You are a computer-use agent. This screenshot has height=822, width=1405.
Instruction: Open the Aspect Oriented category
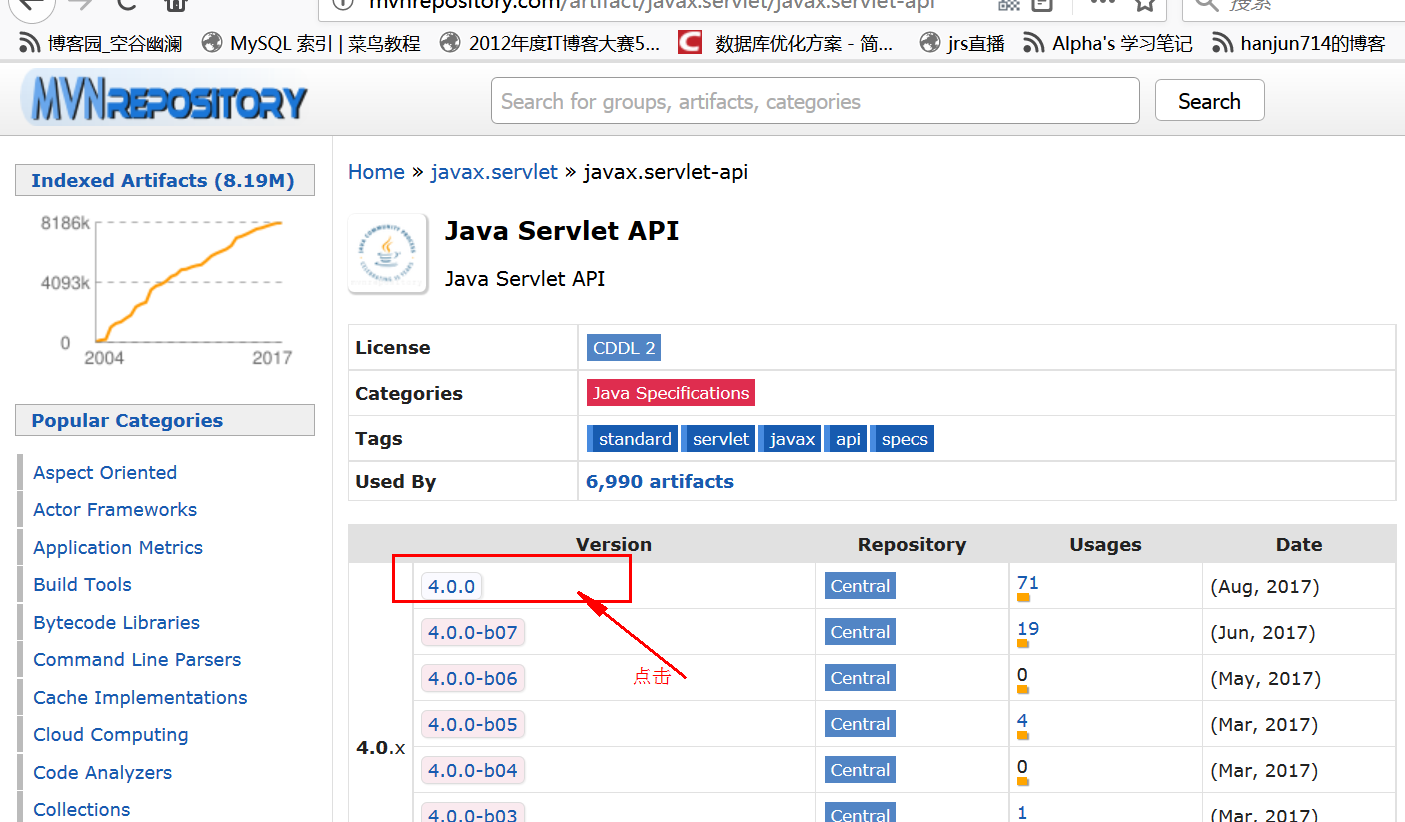tap(105, 472)
